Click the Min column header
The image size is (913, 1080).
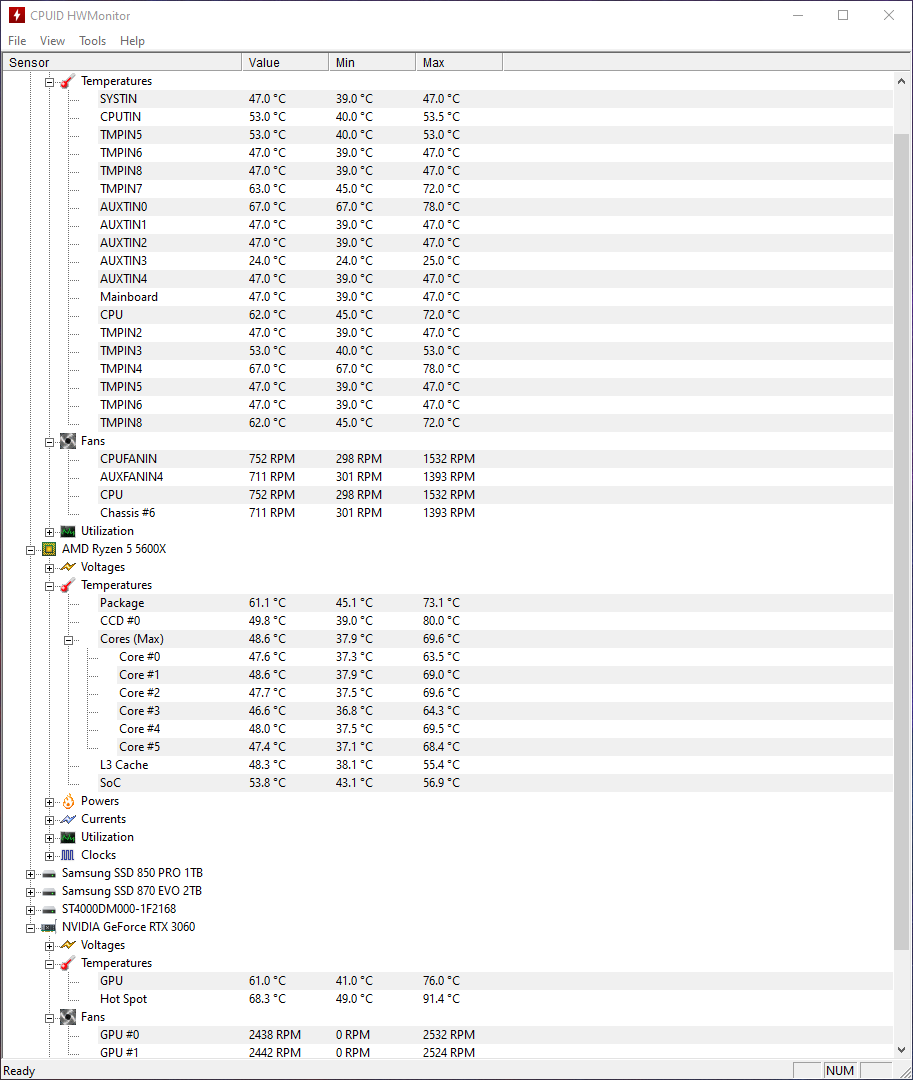pyautogui.click(x=372, y=63)
